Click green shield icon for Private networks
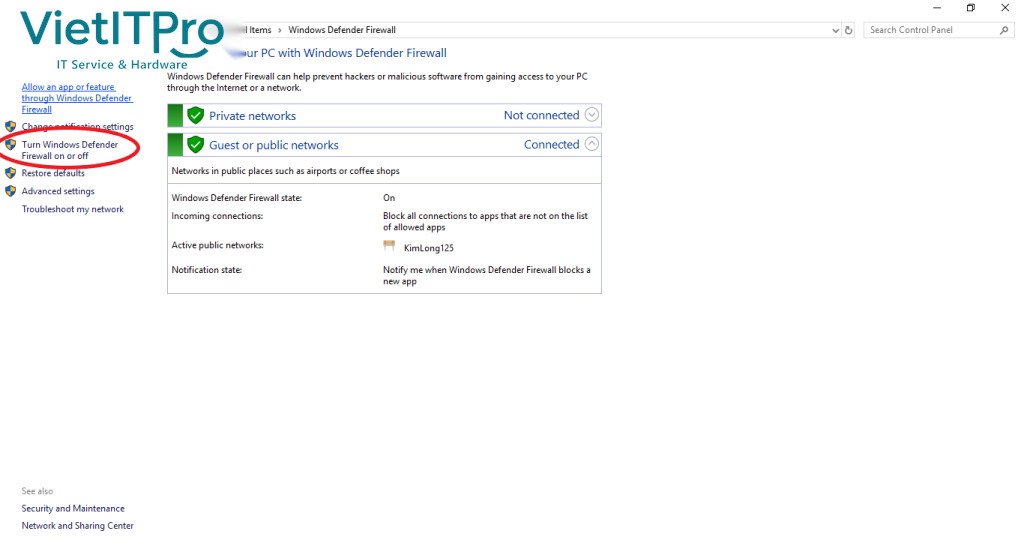This screenshot has height=546, width=1024. click(195, 116)
